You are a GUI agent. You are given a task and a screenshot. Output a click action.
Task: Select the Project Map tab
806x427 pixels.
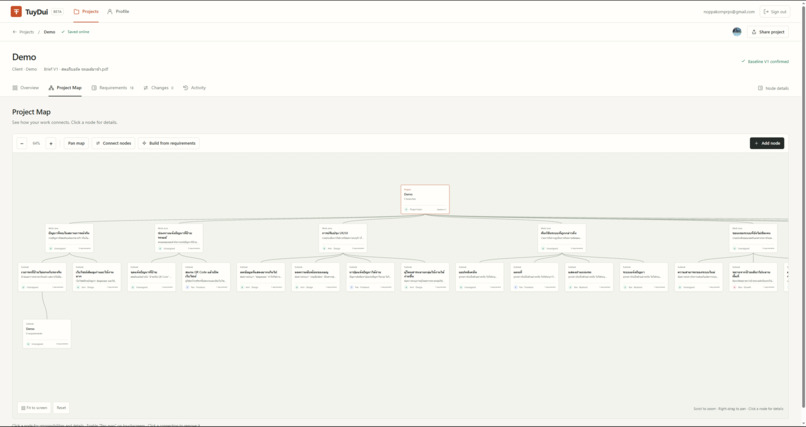65,88
